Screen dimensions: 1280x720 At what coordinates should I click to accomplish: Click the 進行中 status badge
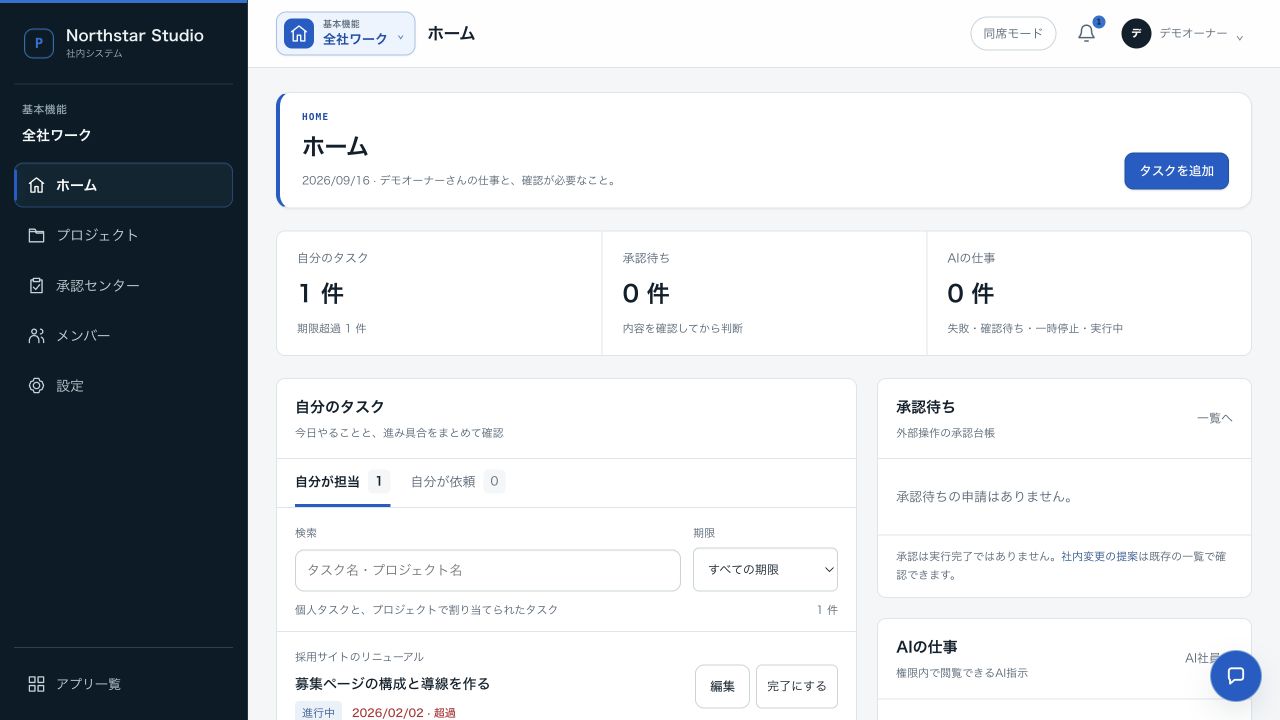click(318, 713)
